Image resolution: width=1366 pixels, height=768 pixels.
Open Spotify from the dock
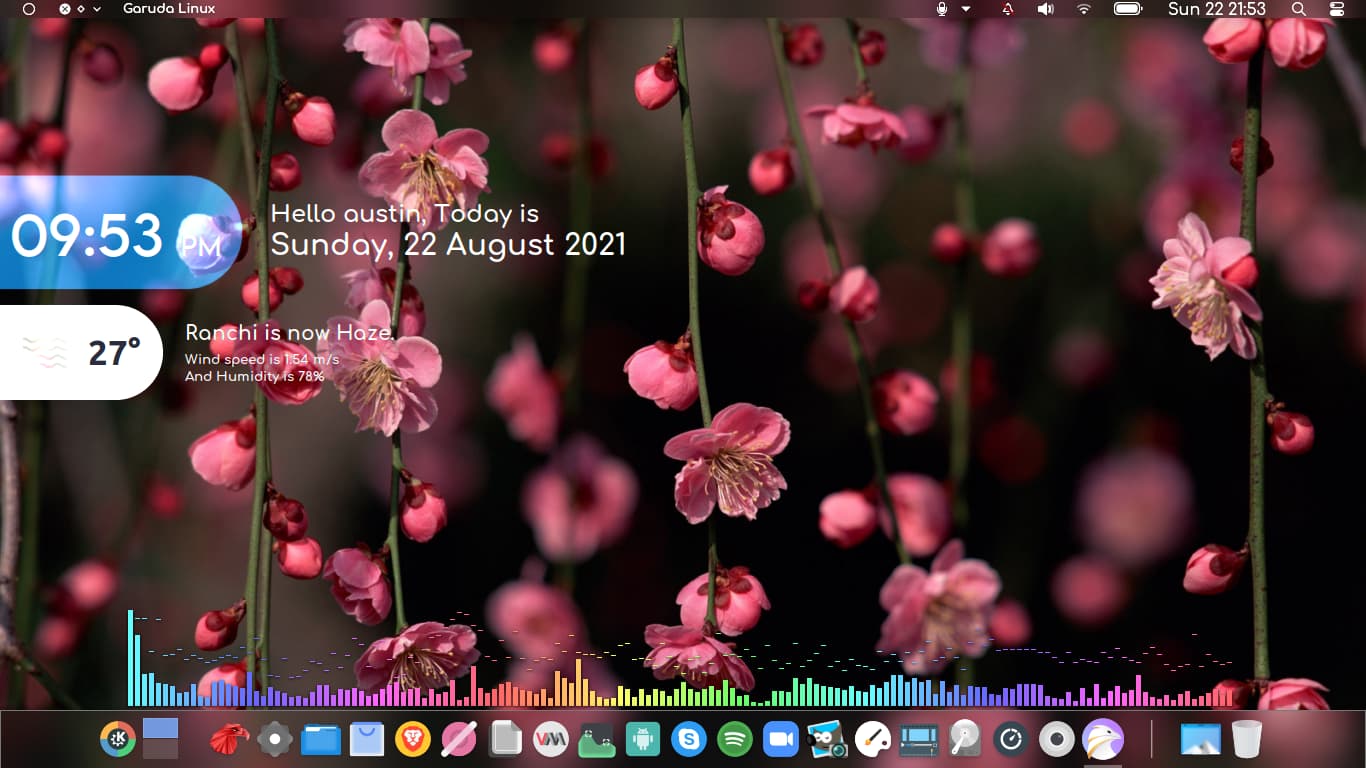tap(735, 740)
